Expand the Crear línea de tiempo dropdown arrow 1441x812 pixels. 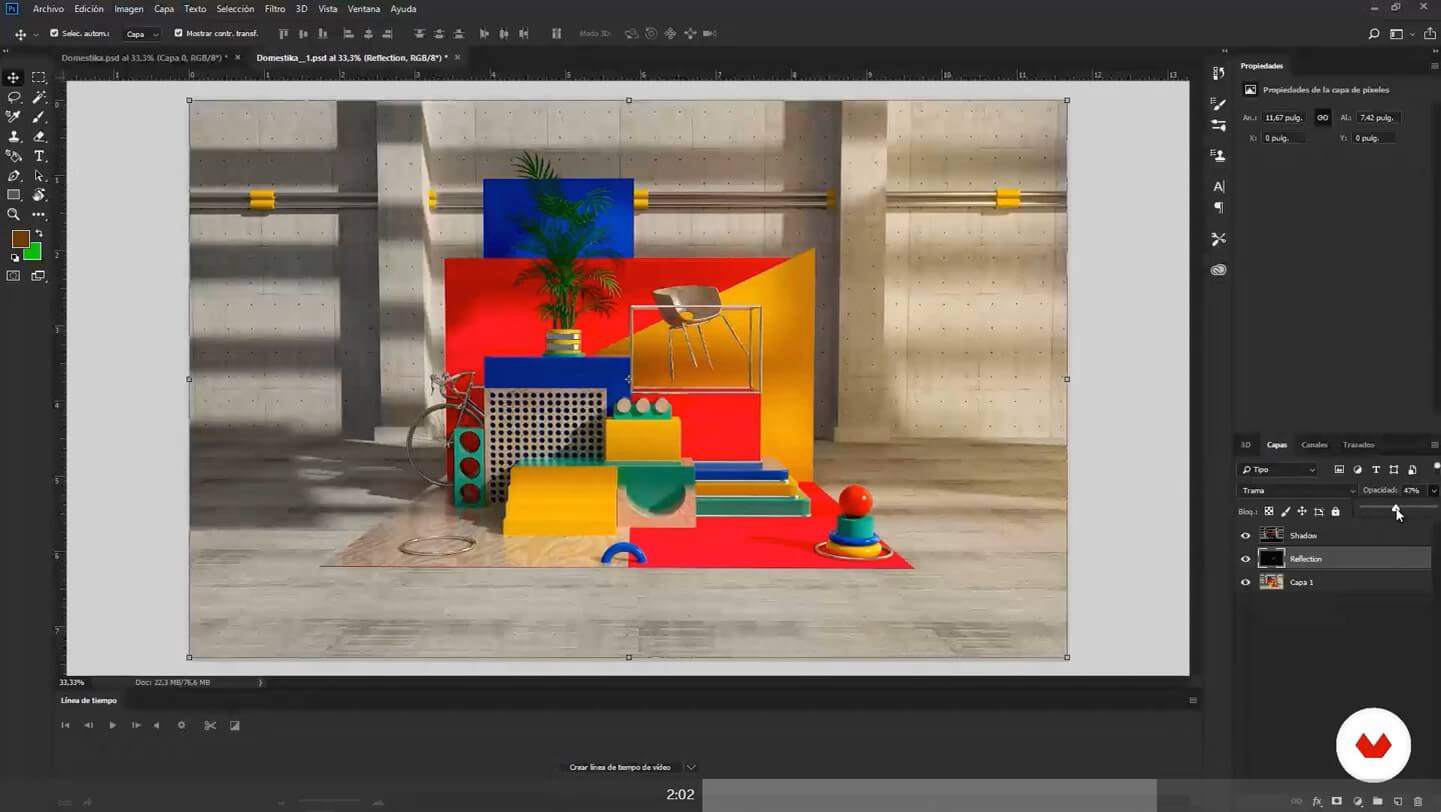pos(691,767)
